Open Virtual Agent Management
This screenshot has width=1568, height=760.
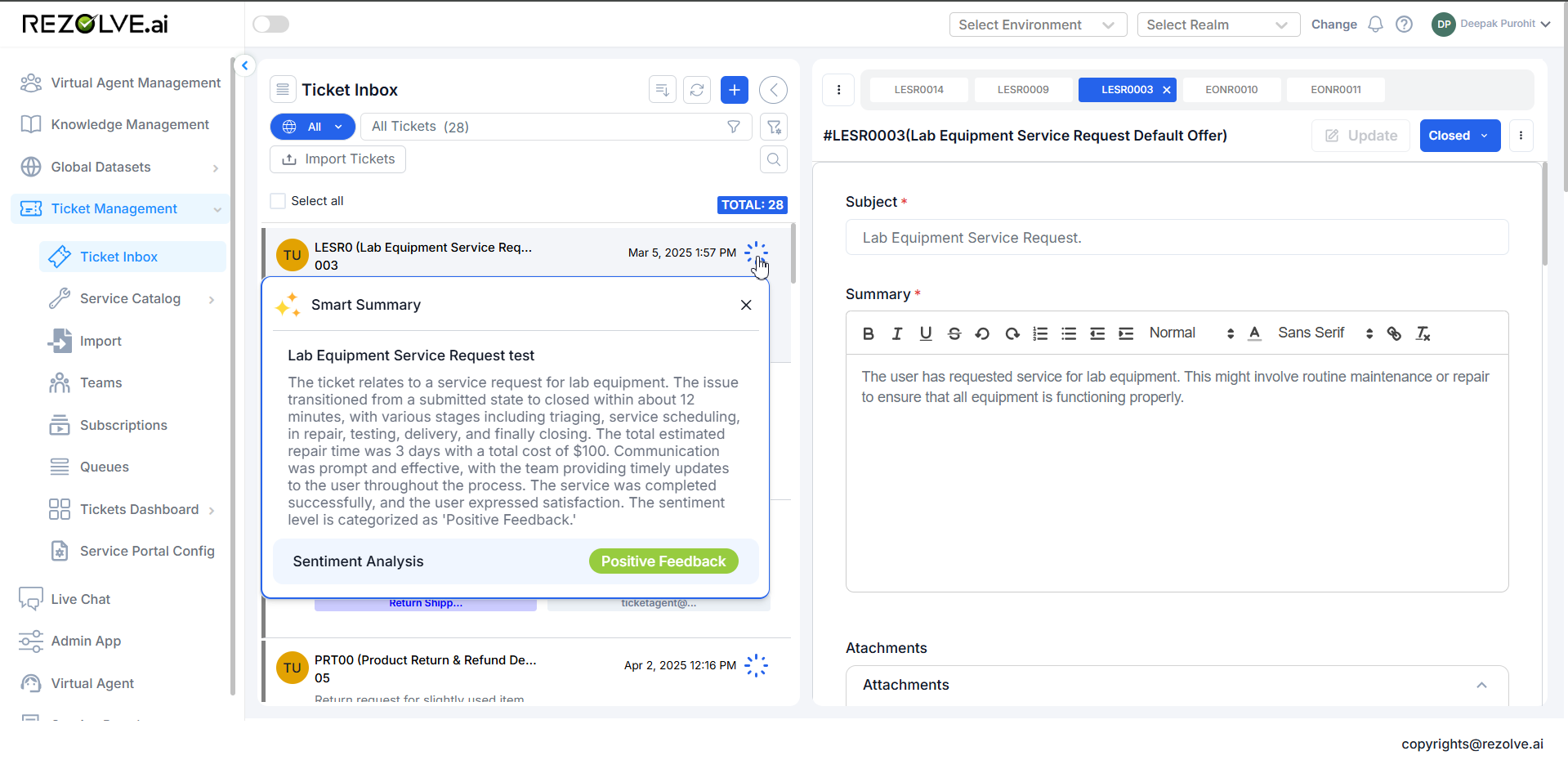tap(121, 83)
